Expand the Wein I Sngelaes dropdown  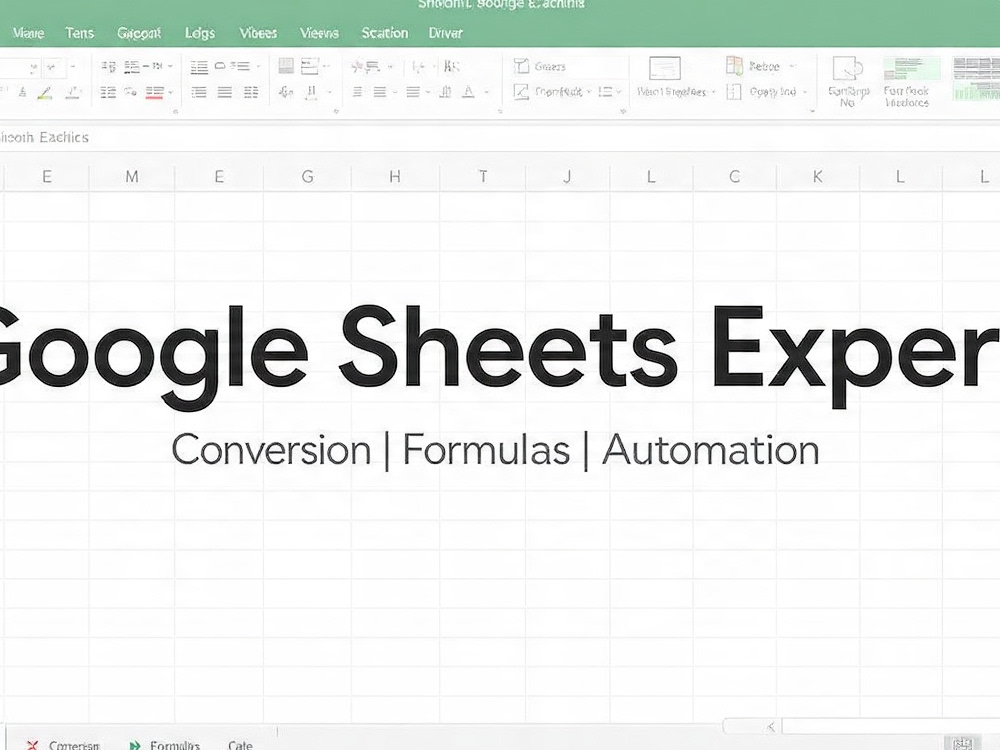[713, 92]
